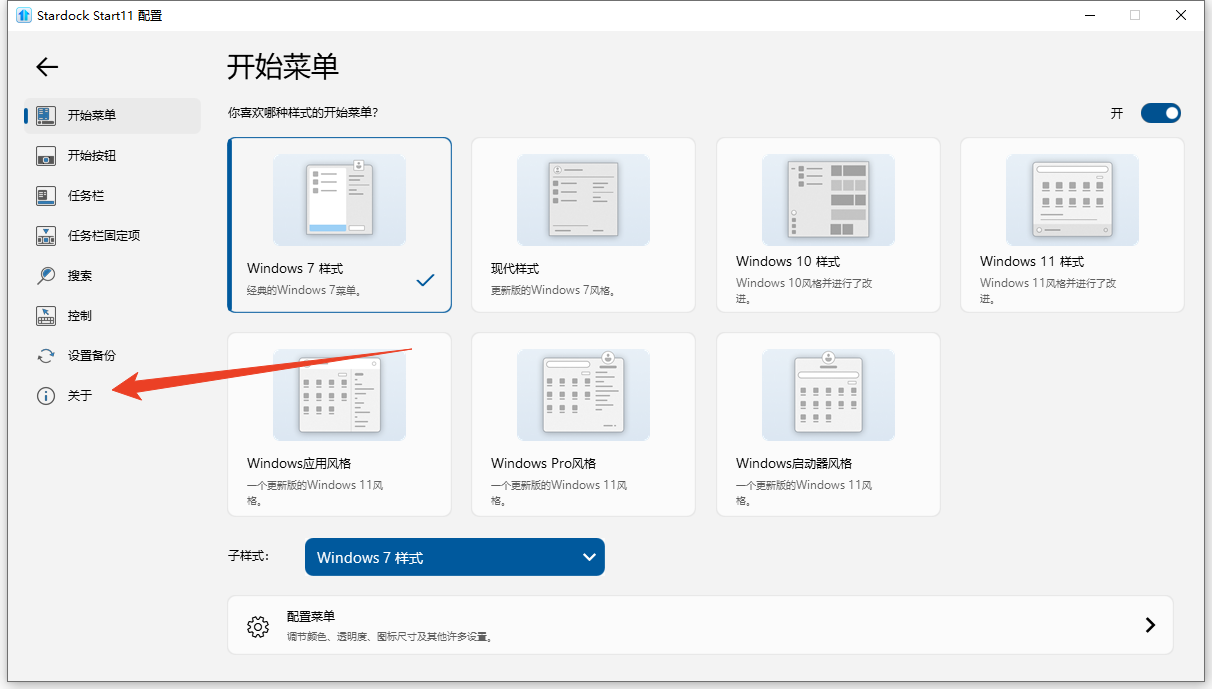Click the back arrow button
This screenshot has height=689, width=1212.
(46, 67)
